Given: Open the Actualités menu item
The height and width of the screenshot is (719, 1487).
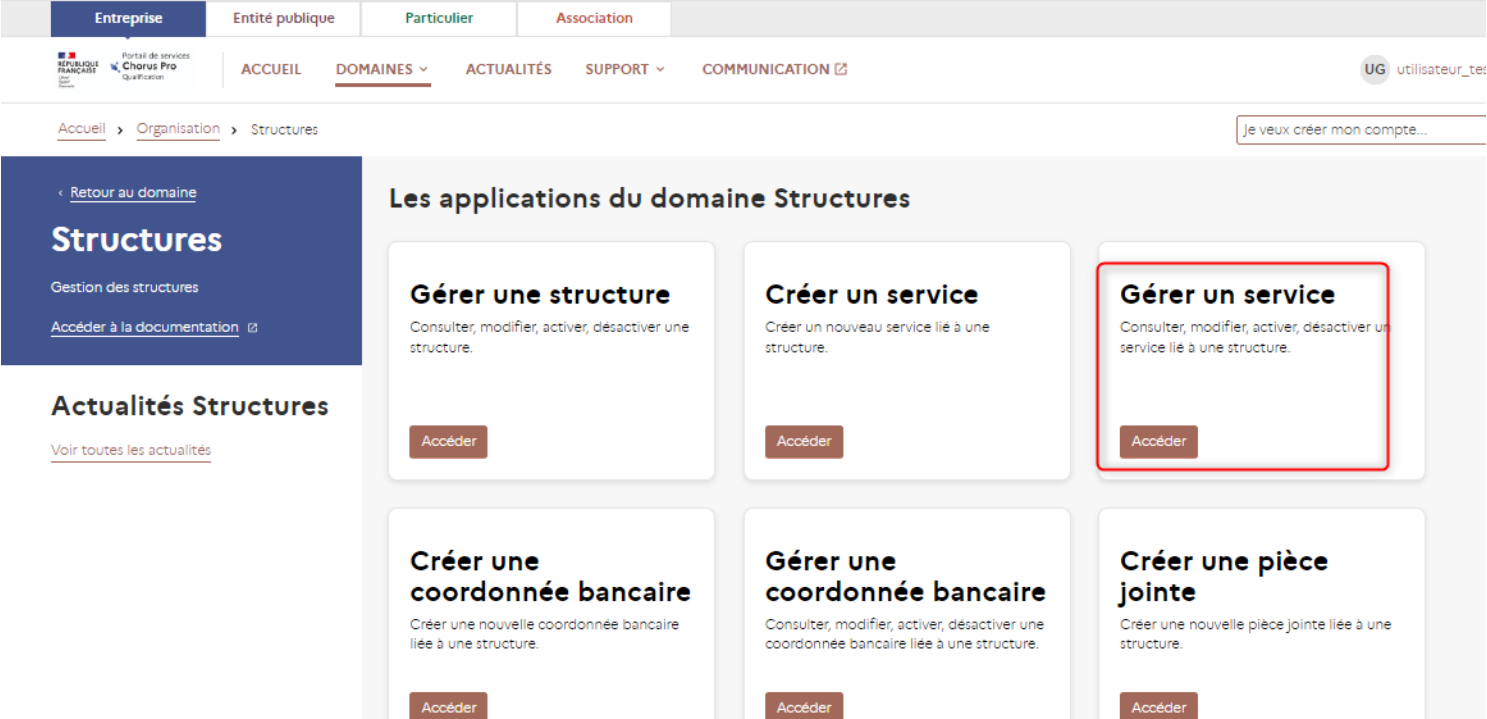Looking at the screenshot, I should pyautogui.click(x=508, y=69).
